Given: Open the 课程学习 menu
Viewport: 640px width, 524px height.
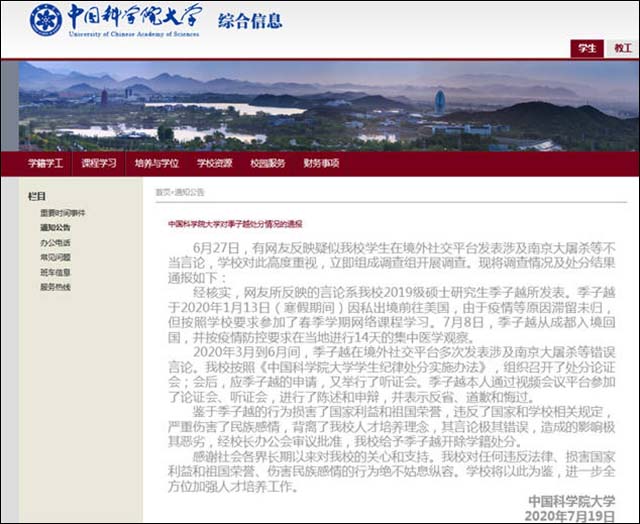Looking at the screenshot, I should pyautogui.click(x=99, y=163).
